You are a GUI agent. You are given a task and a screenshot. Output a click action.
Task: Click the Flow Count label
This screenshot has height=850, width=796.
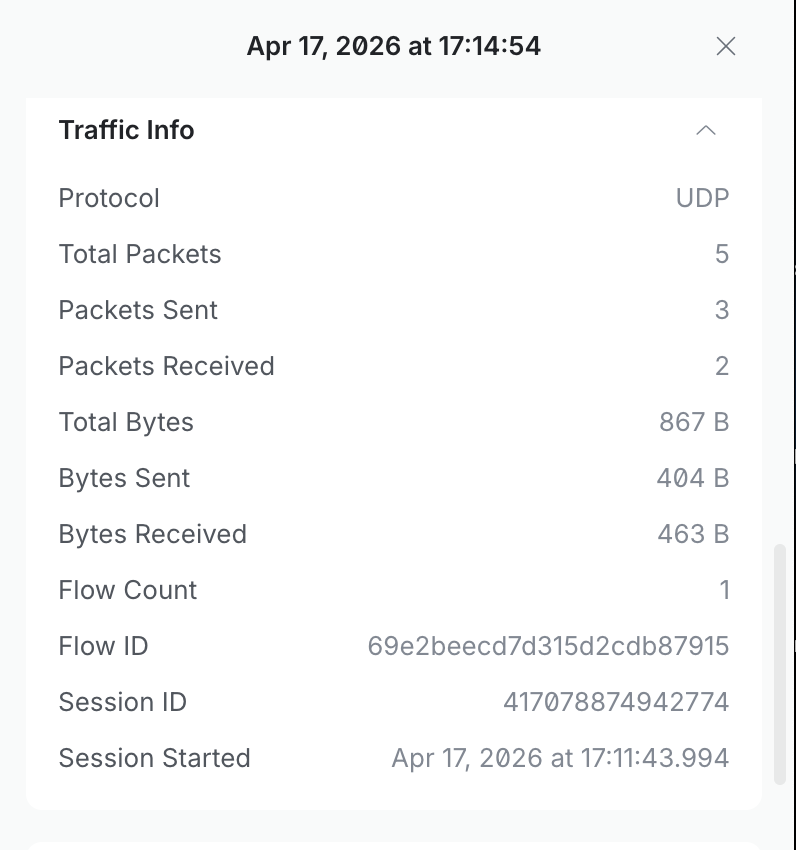pyautogui.click(x=128, y=590)
